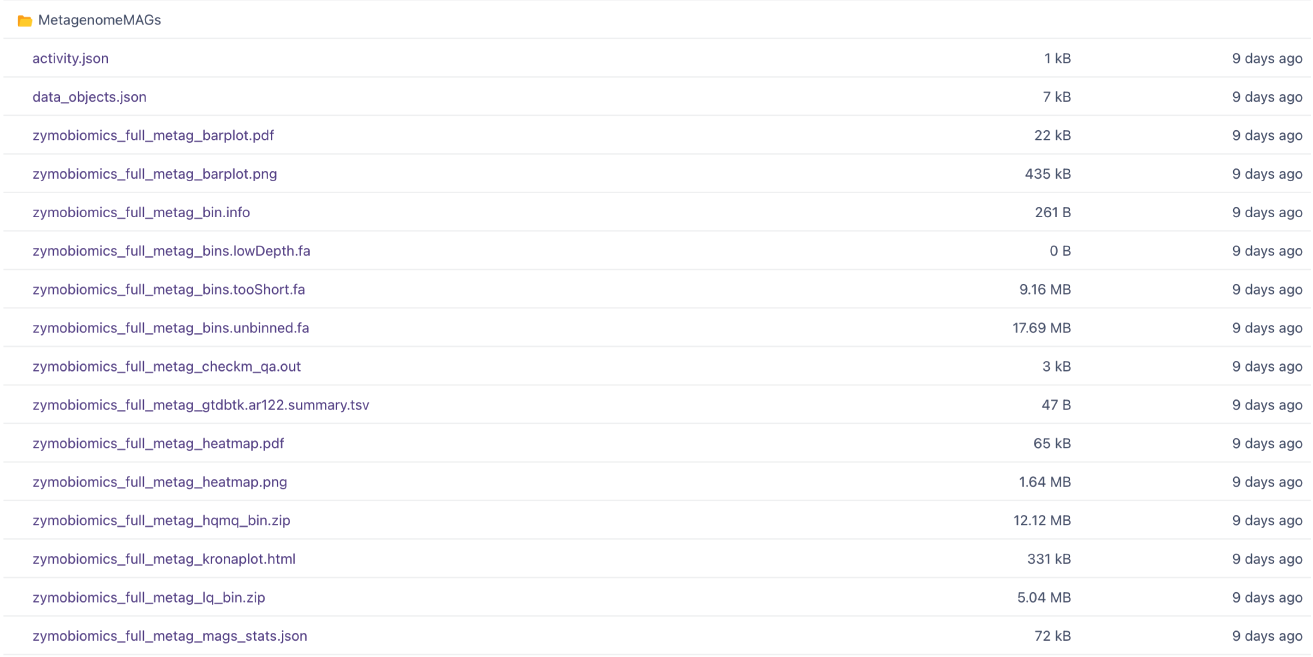Click the 5.04 MB size value
The width and height of the screenshot is (1313, 657).
coord(1044,598)
